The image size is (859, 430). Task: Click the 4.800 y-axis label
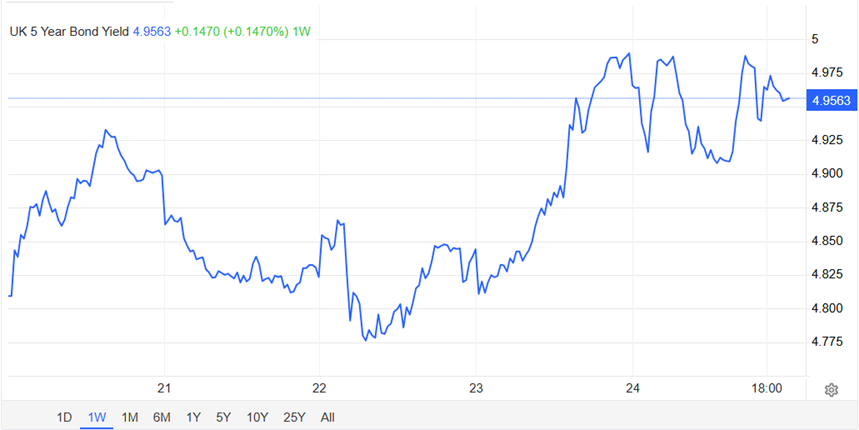827,309
